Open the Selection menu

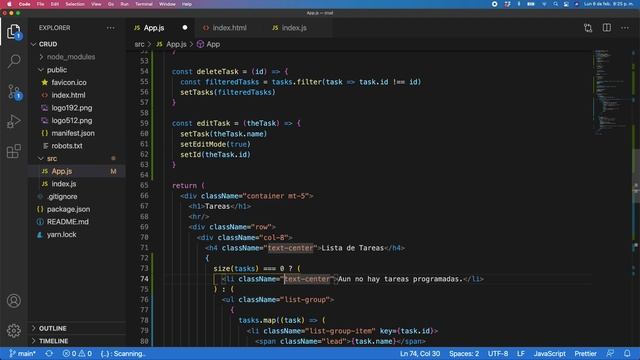(x=75, y=4)
